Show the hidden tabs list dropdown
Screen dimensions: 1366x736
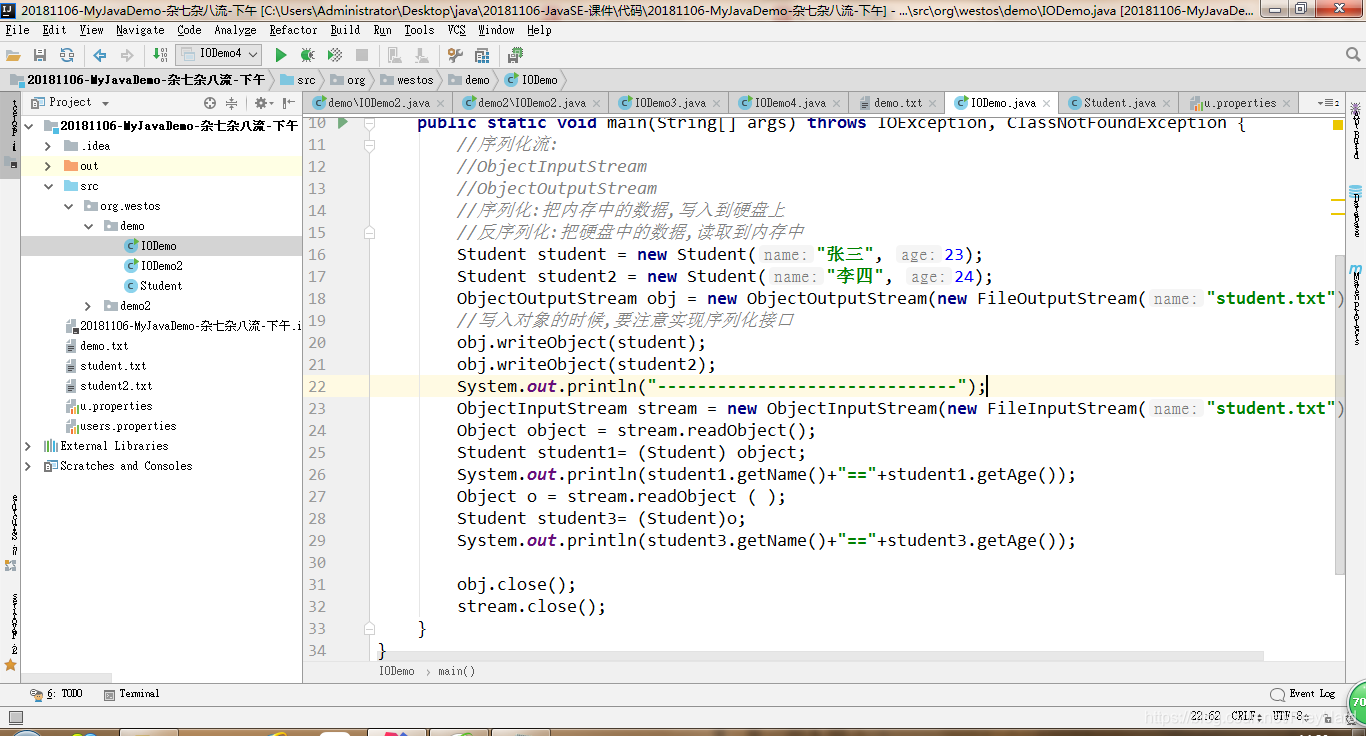click(1327, 102)
